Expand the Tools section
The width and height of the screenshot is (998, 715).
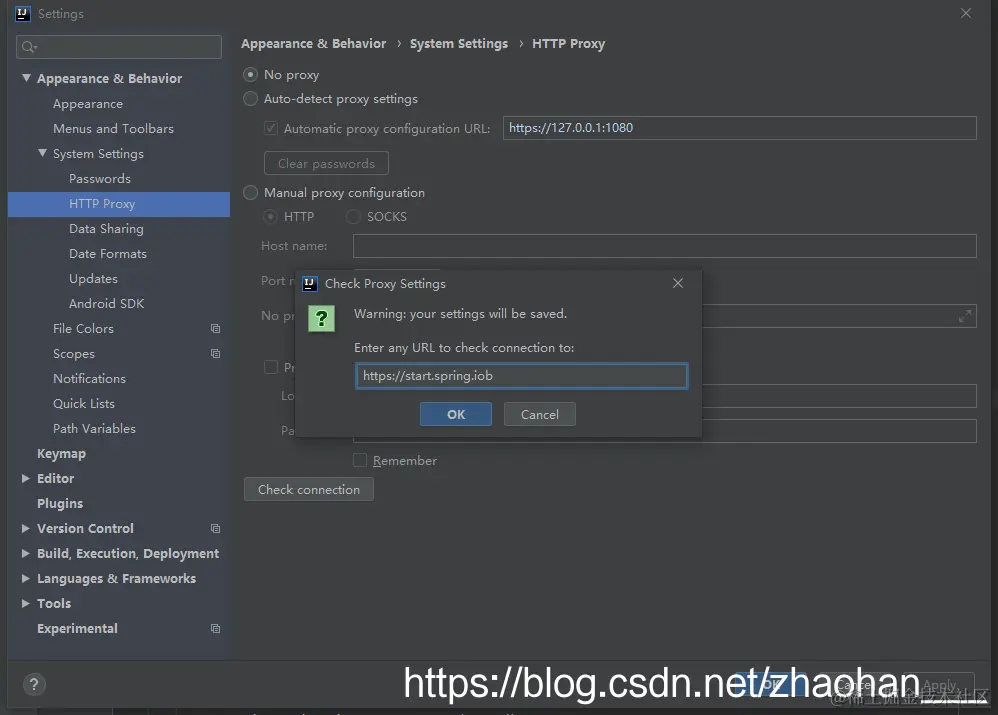pyautogui.click(x=25, y=603)
